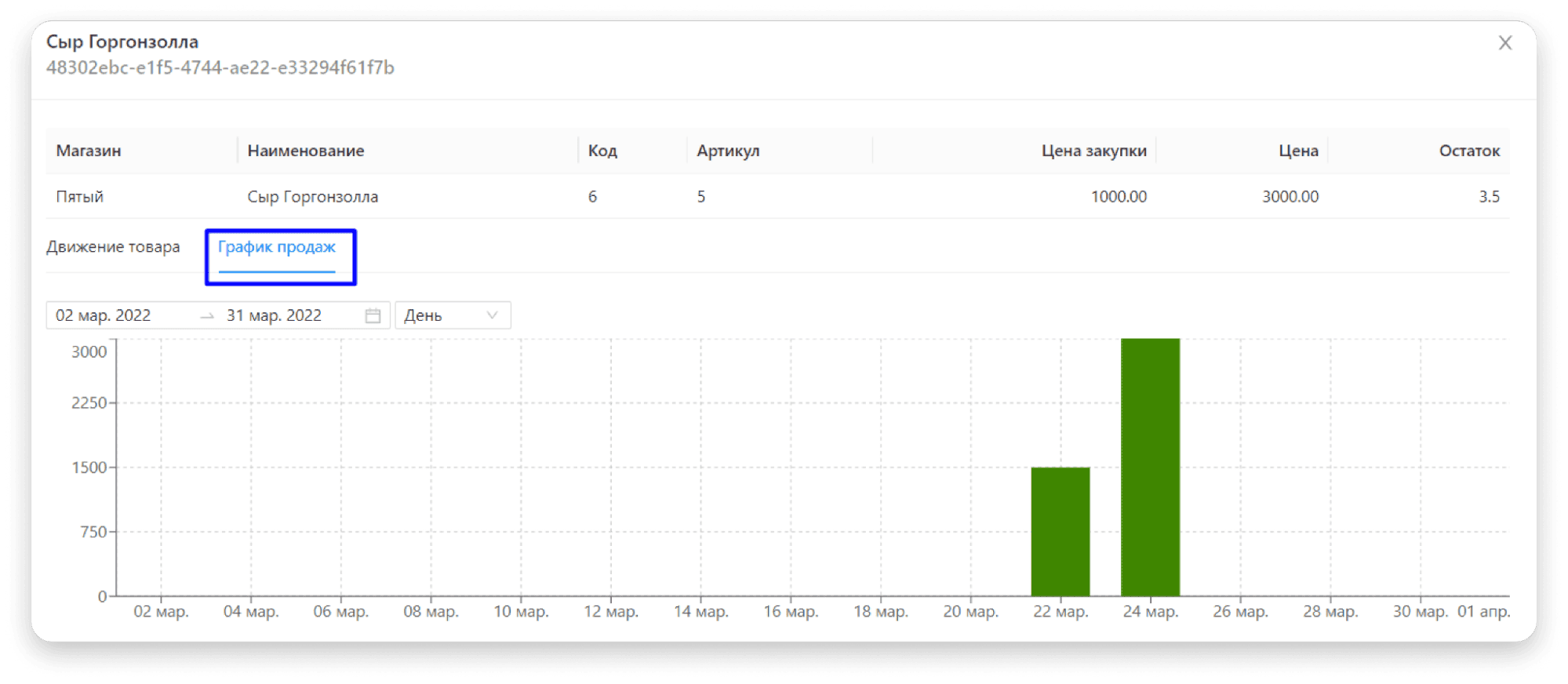Click the Остаток column header
This screenshot has height=684, width=1568.
(1468, 151)
